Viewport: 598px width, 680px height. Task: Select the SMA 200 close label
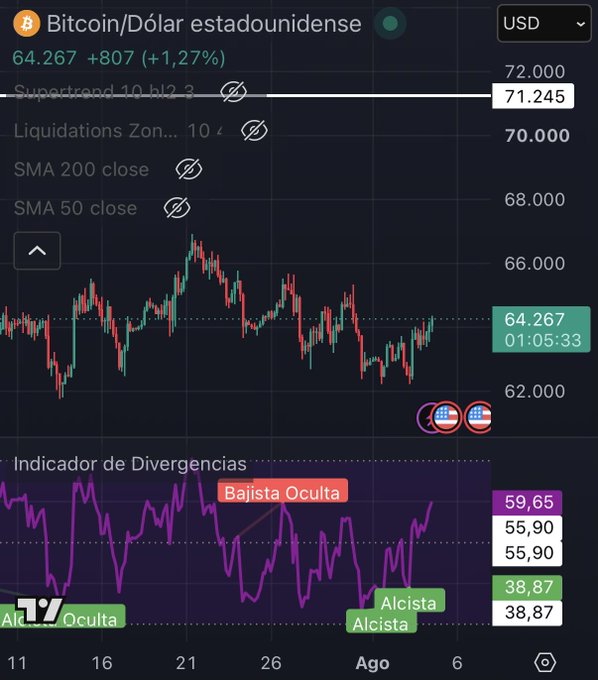point(82,169)
